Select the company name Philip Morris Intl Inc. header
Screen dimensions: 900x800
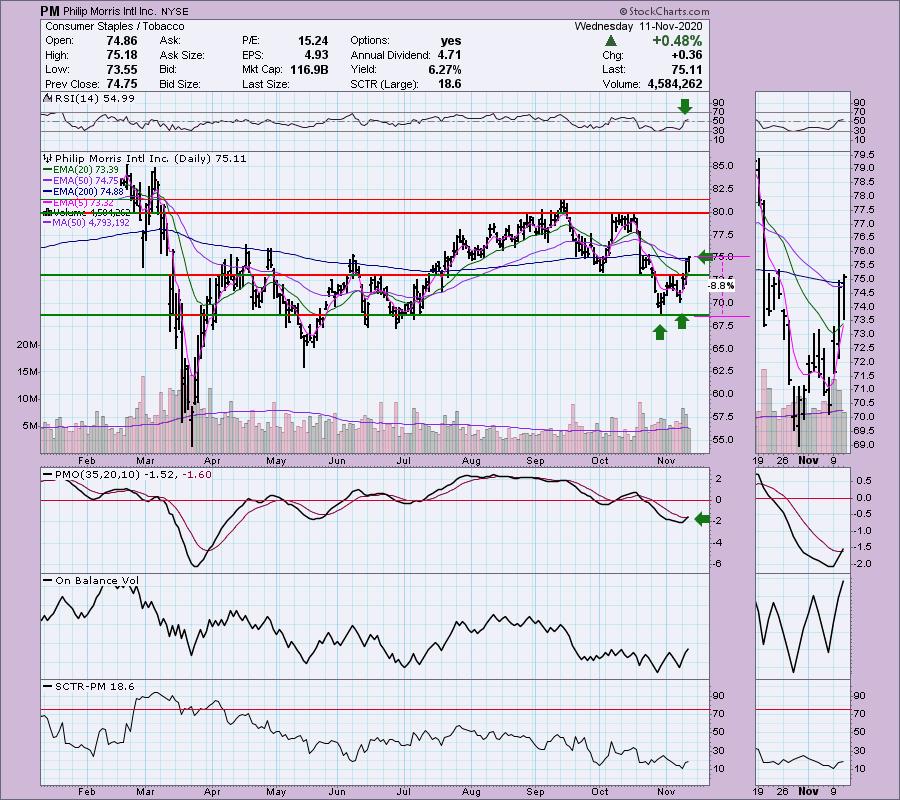tap(108, 11)
